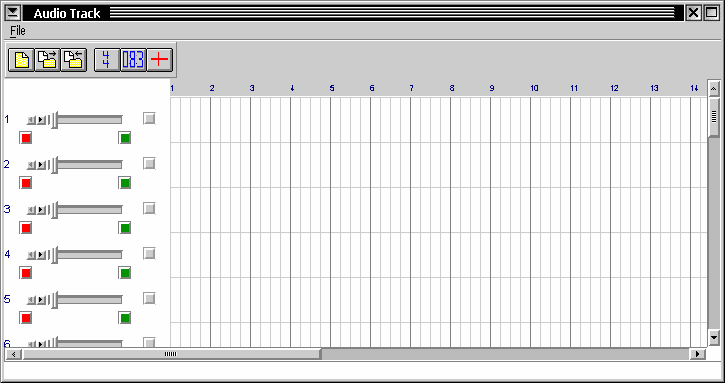Click the red square button on track 2
The image size is (725, 383).
point(25,183)
